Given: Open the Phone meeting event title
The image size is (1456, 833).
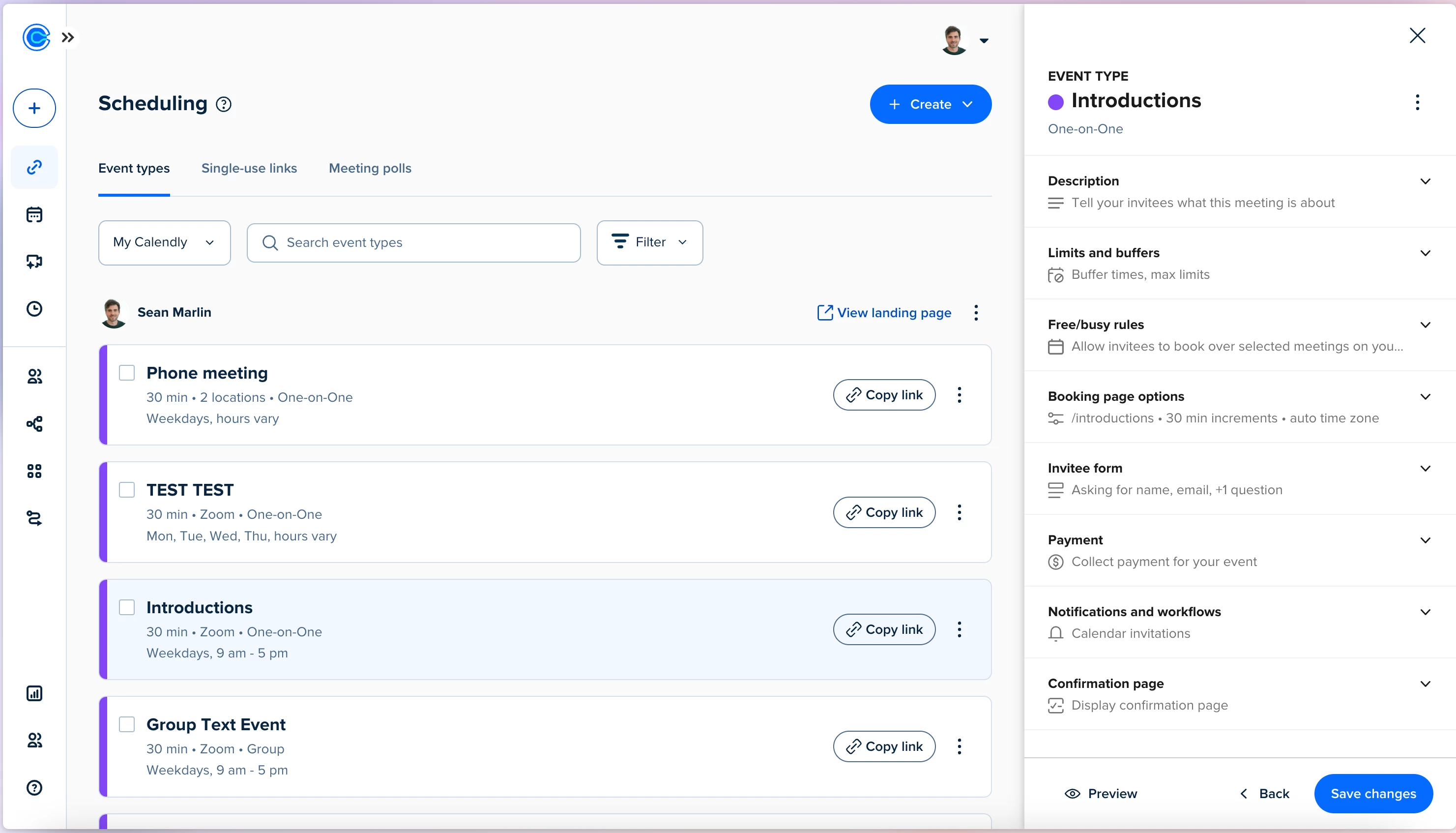Looking at the screenshot, I should pyautogui.click(x=207, y=373).
